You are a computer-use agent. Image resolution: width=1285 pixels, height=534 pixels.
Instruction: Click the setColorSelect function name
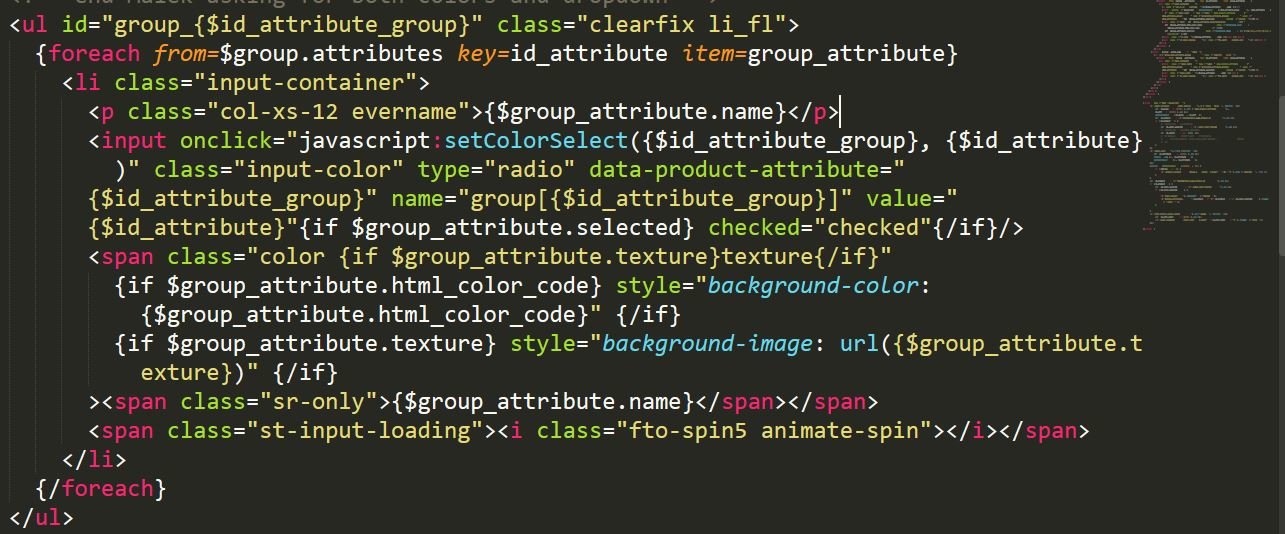[537, 140]
